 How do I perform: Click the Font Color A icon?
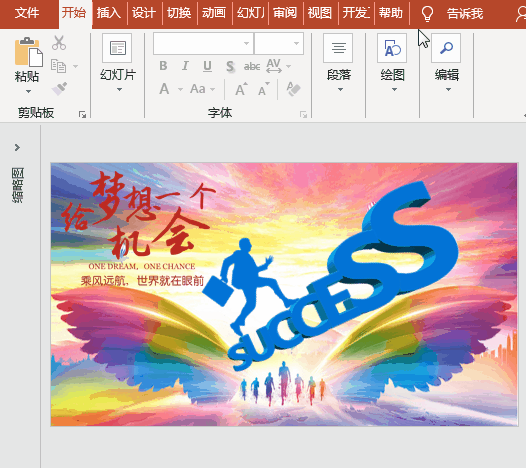(164, 89)
